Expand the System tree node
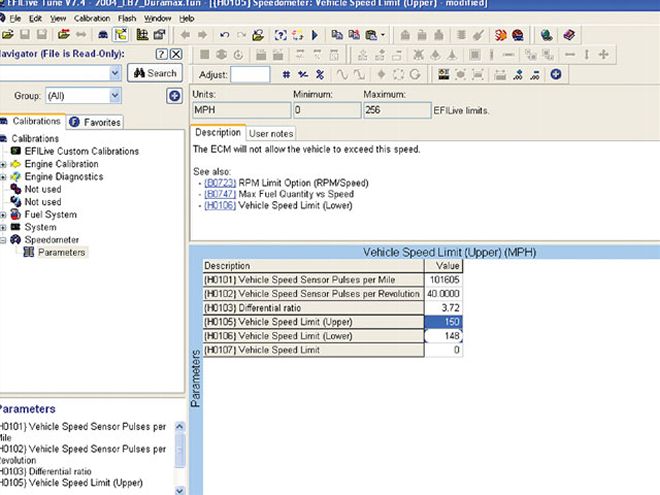The width and height of the screenshot is (660, 495). pyautogui.click(x=3, y=227)
